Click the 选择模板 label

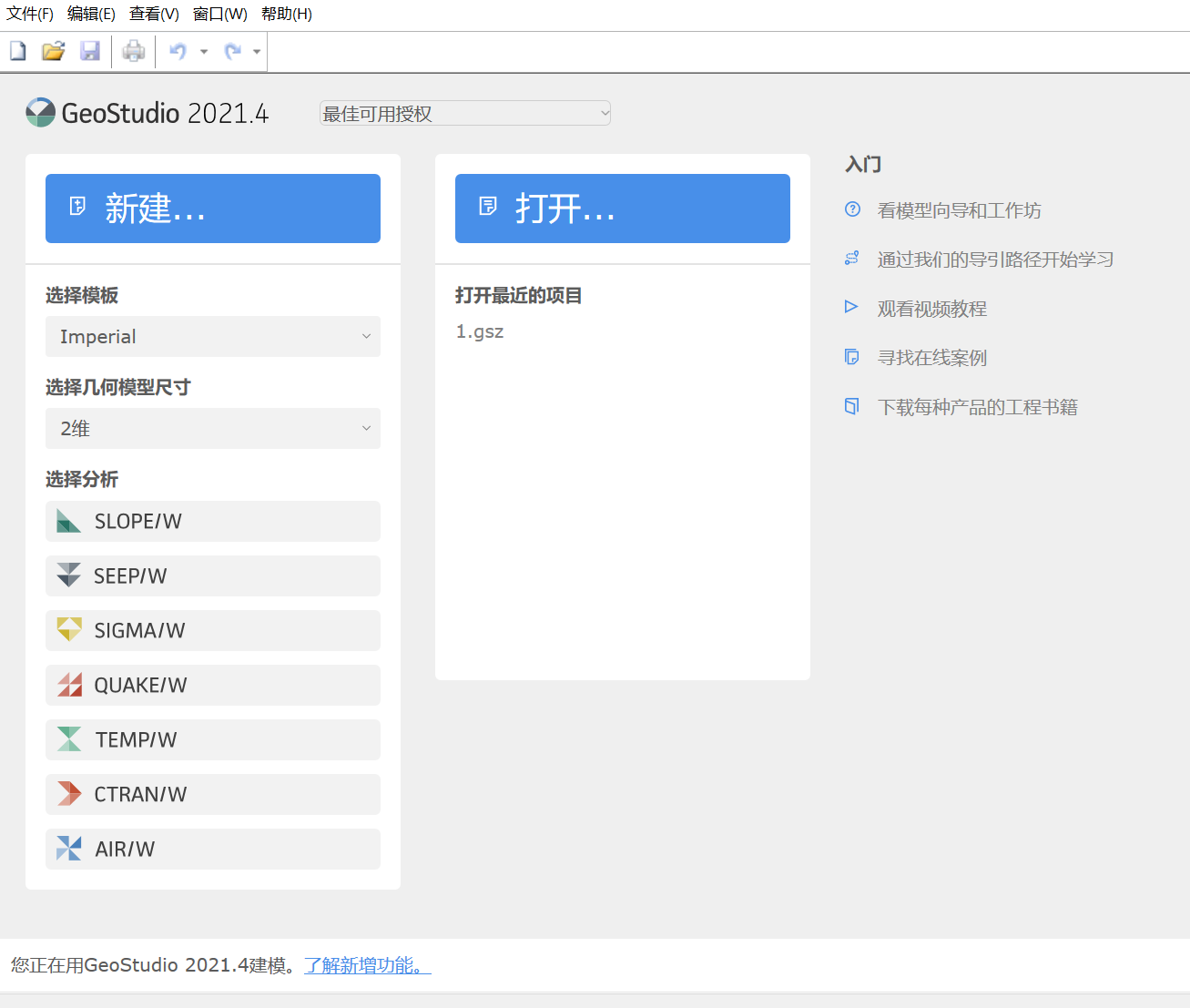point(82,295)
